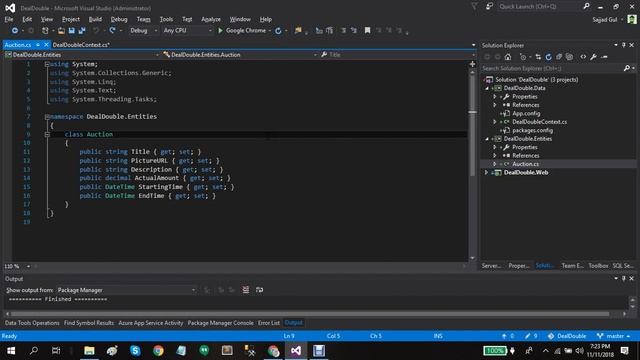640x360 pixels.
Task: Click the browser Refresh toolbar icon
Action: coord(278,31)
